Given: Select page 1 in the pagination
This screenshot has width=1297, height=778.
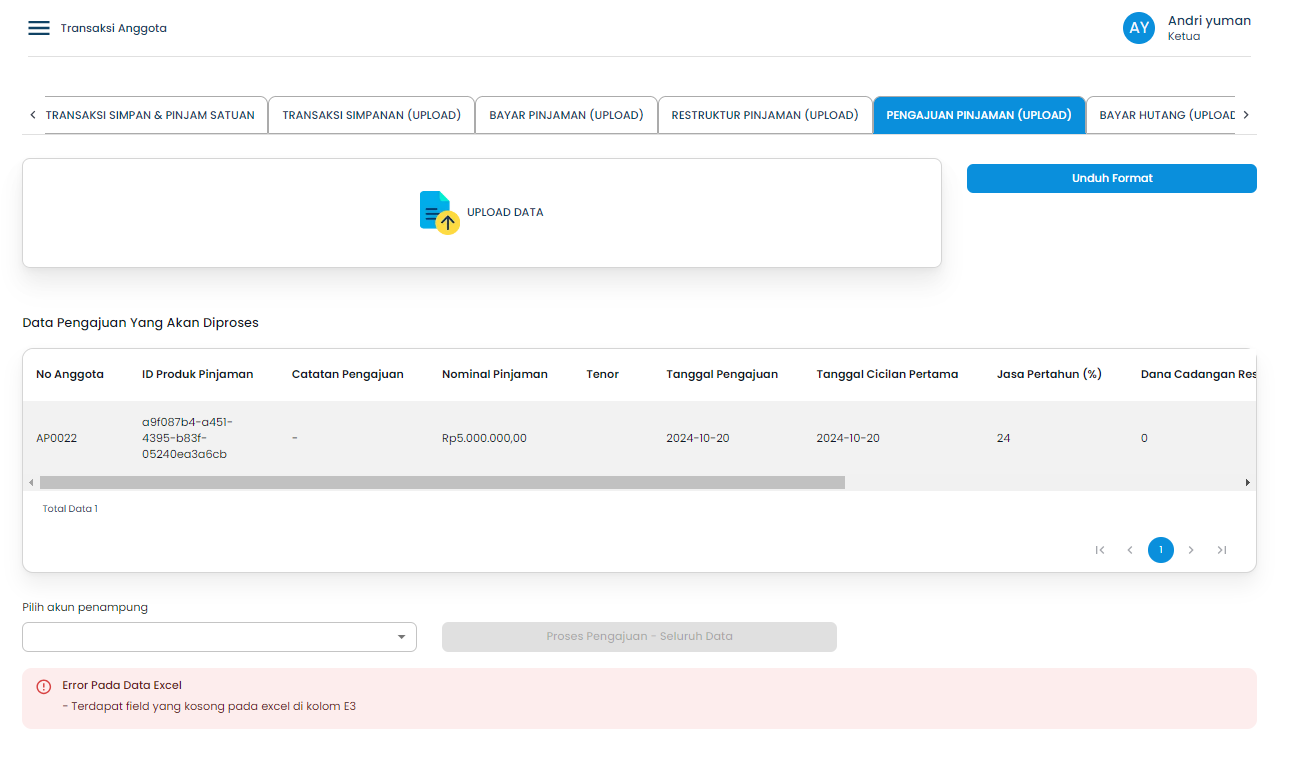Looking at the screenshot, I should pyautogui.click(x=1161, y=550).
